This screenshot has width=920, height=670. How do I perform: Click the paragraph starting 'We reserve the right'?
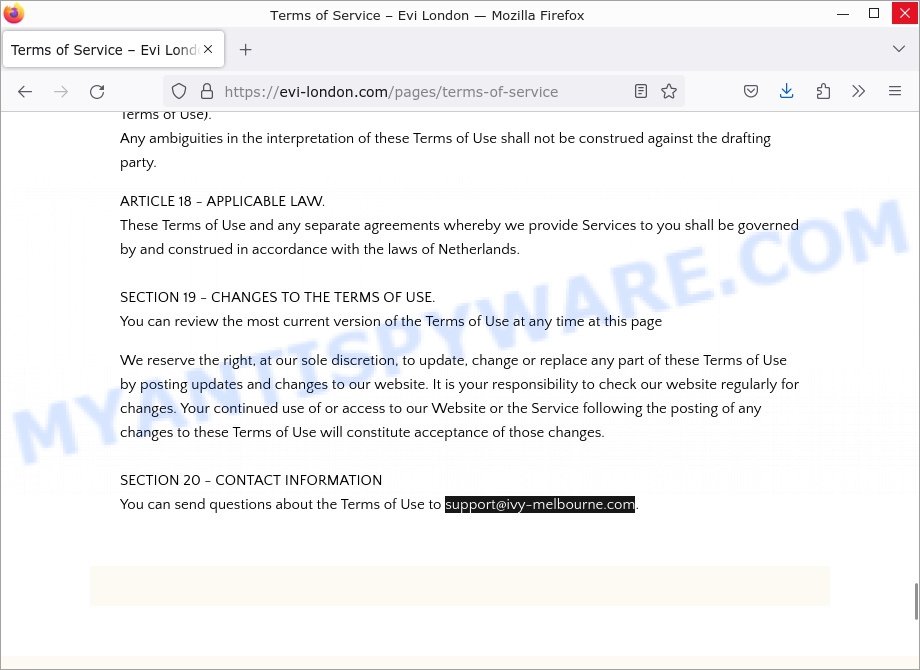(459, 396)
